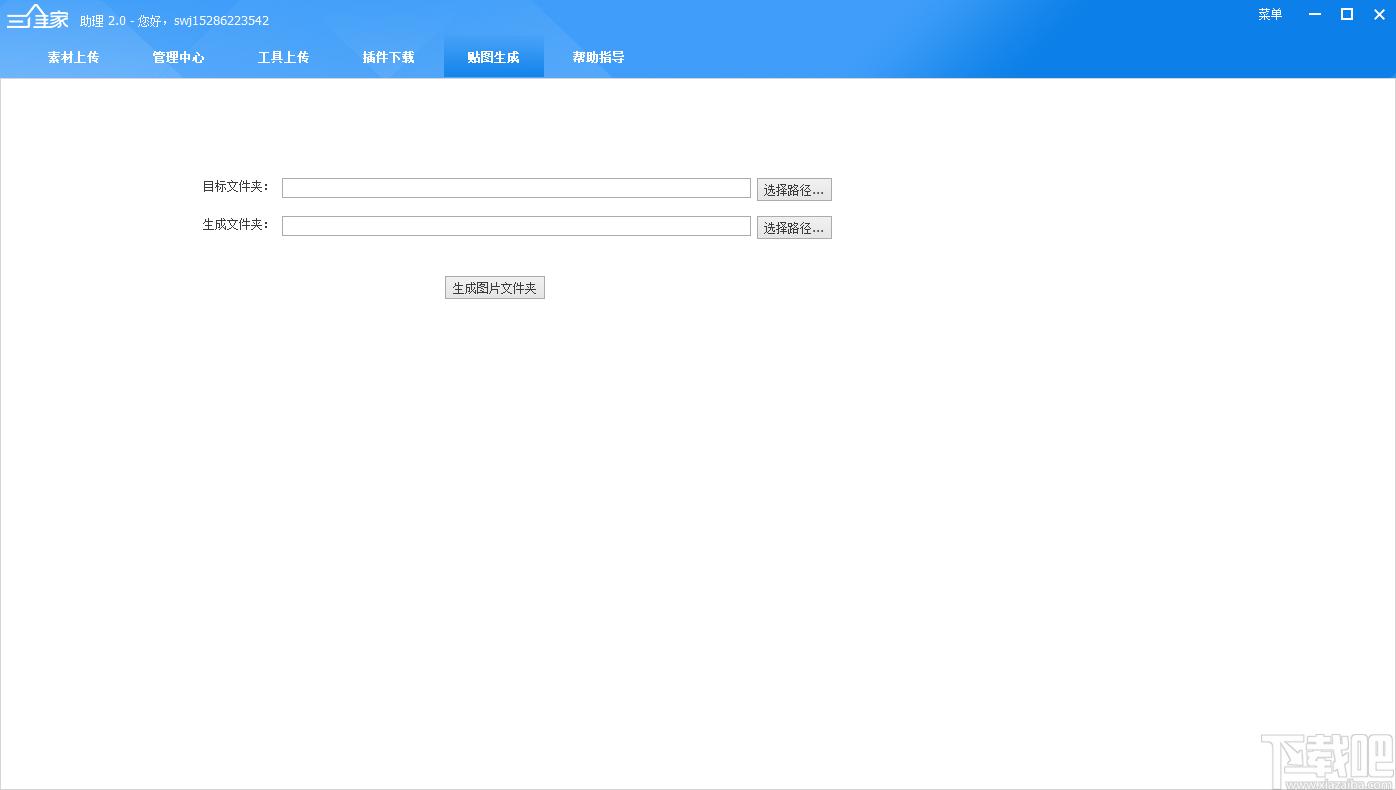This screenshot has width=1396, height=790.
Task: Select the 插件下载 tab
Action: pyautogui.click(x=388, y=57)
